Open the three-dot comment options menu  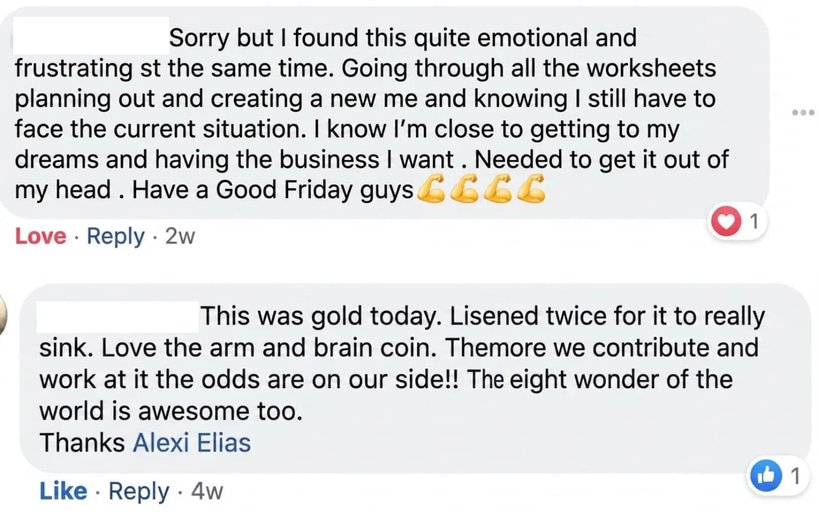pos(803,112)
